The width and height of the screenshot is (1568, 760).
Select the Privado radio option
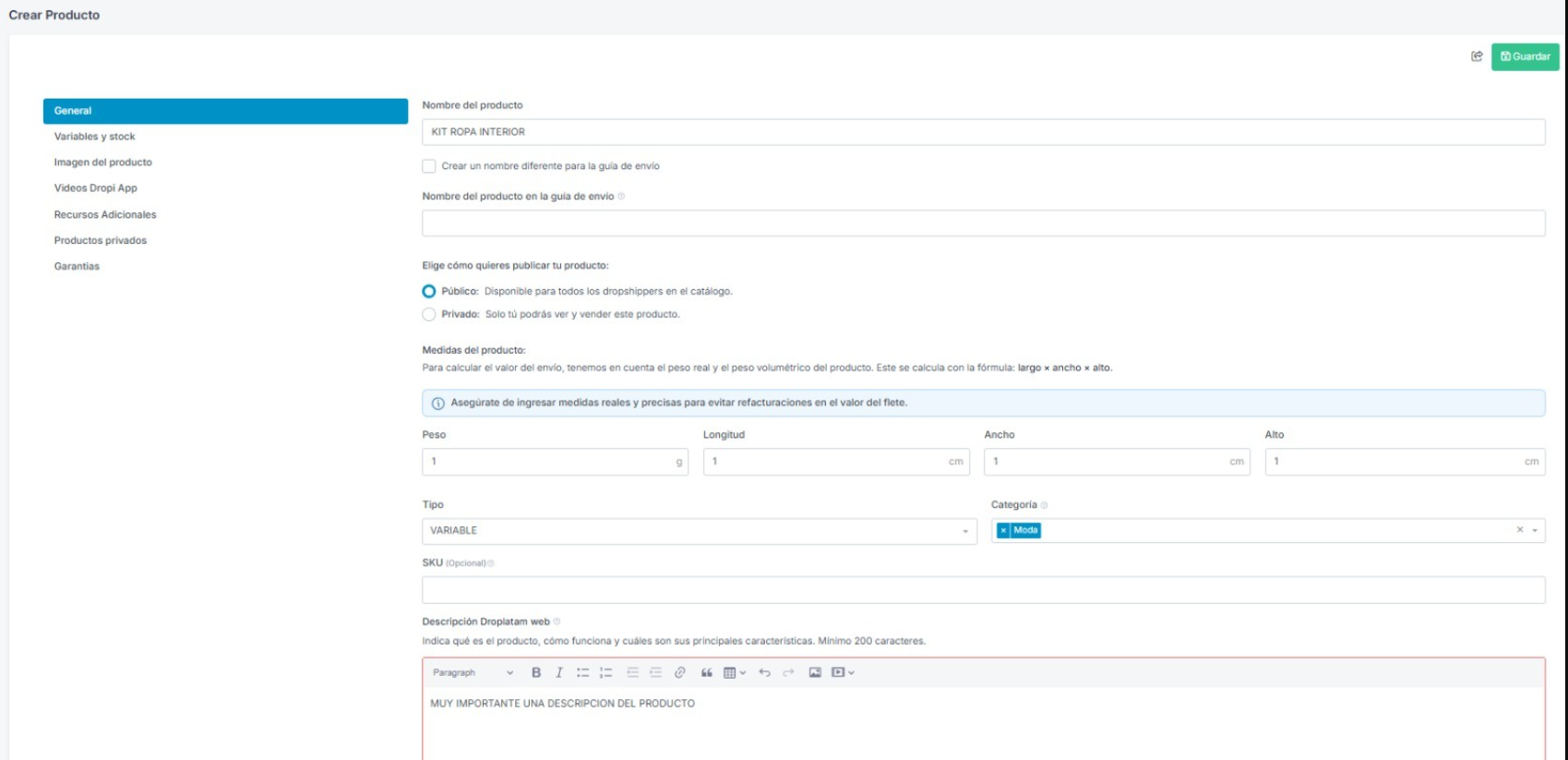[429, 314]
